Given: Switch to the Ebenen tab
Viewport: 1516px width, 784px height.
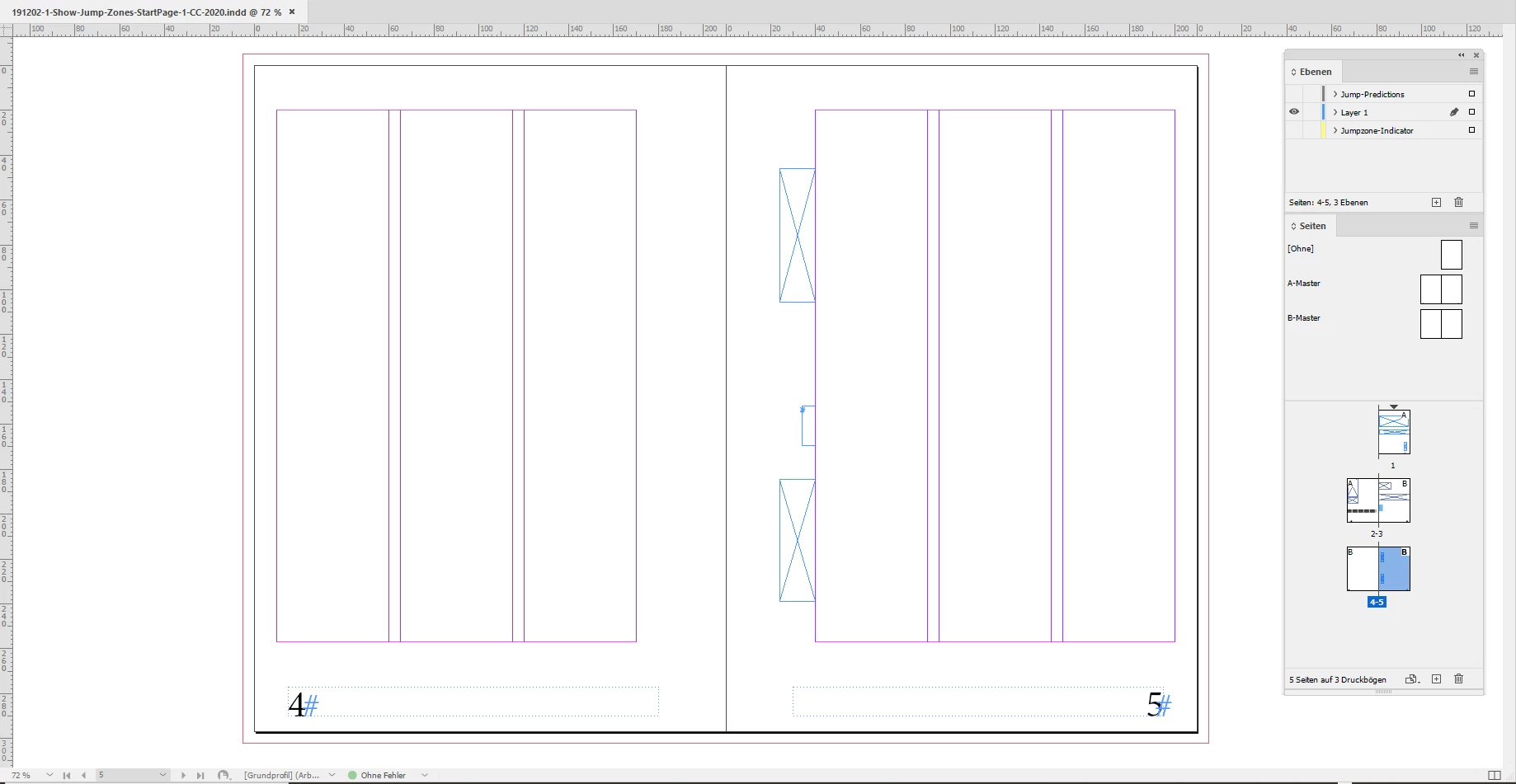Looking at the screenshot, I should tap(1315, 72).
